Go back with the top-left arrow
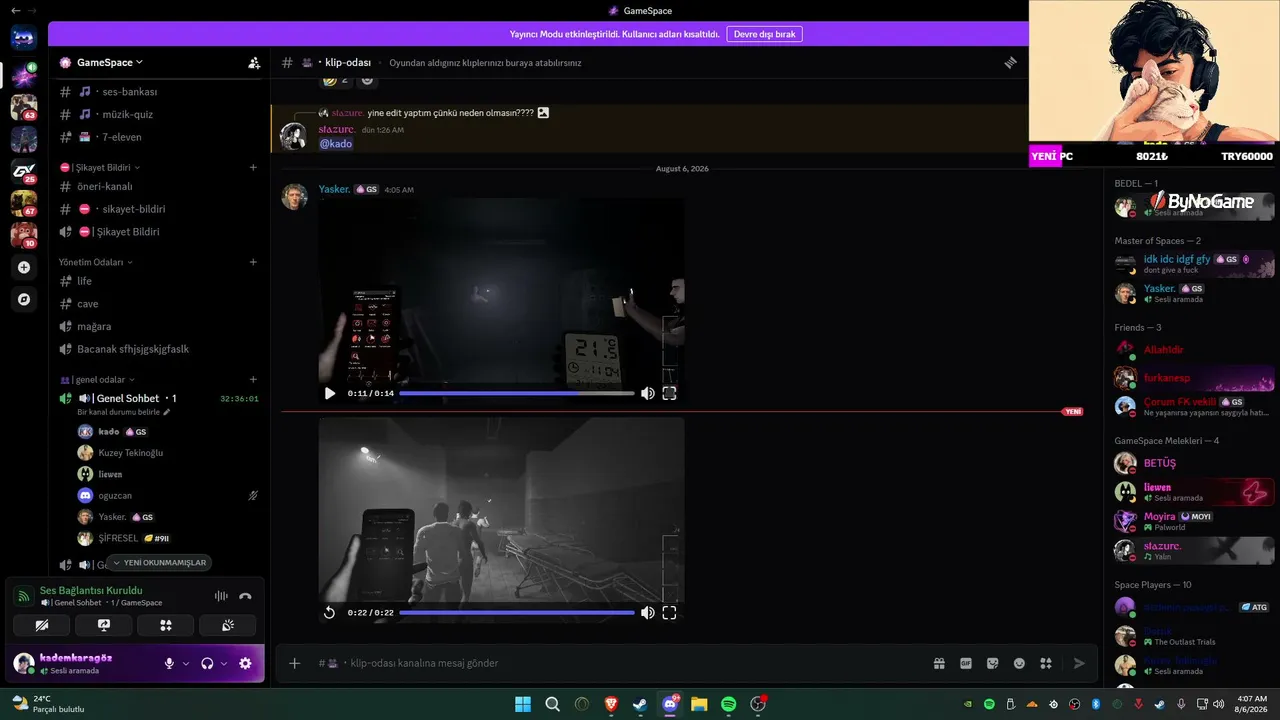 15,10
